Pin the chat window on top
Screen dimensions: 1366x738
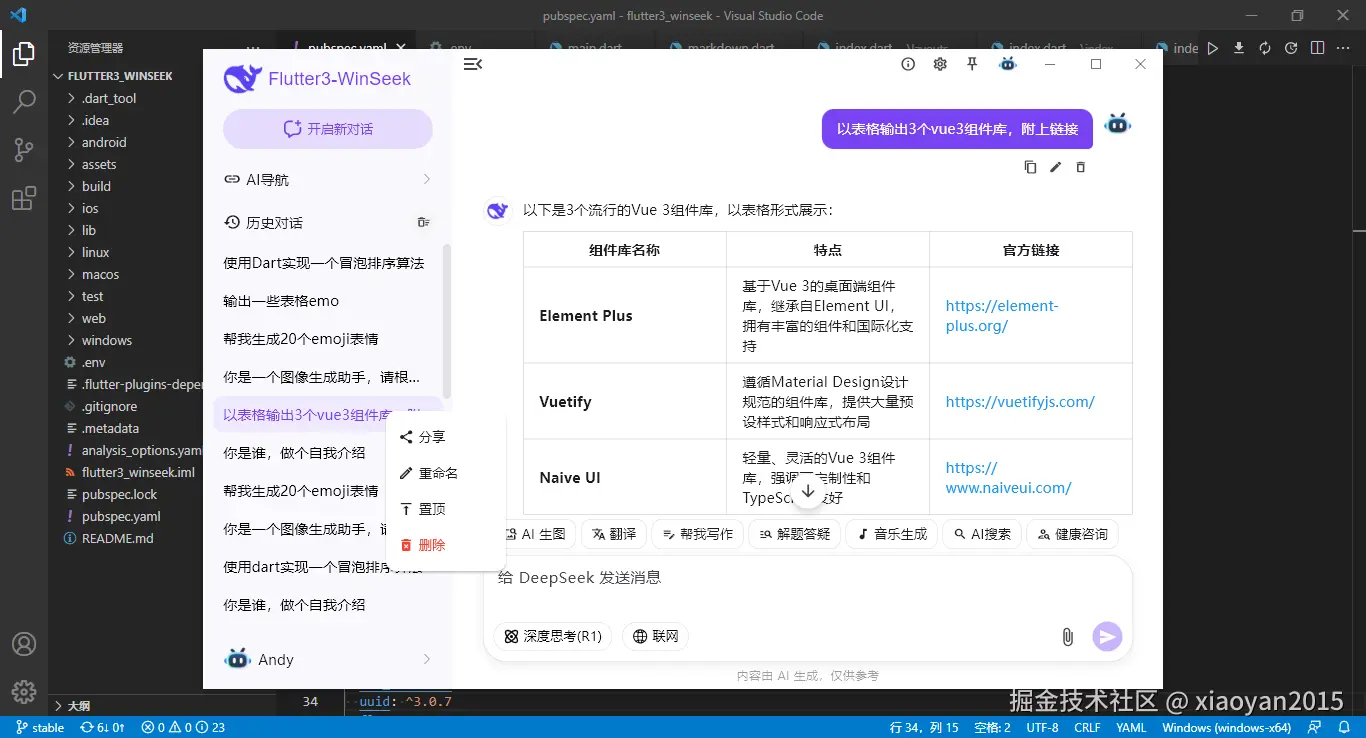[971, 63]
